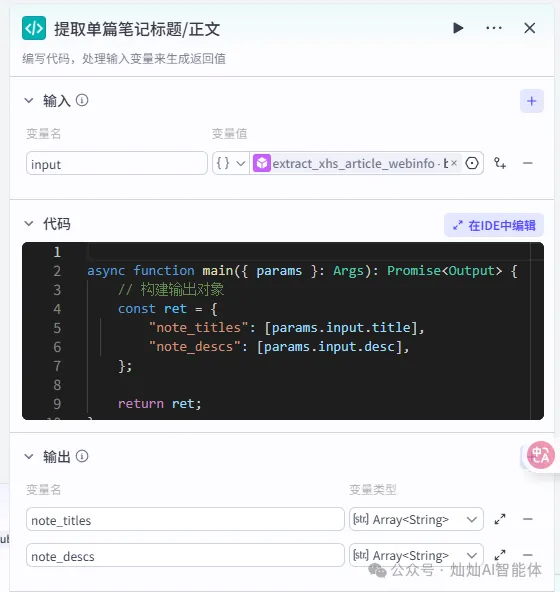
Task: Click the node description 编写代码，处理输入变量来生成返回值
Action: click(124, 59)
